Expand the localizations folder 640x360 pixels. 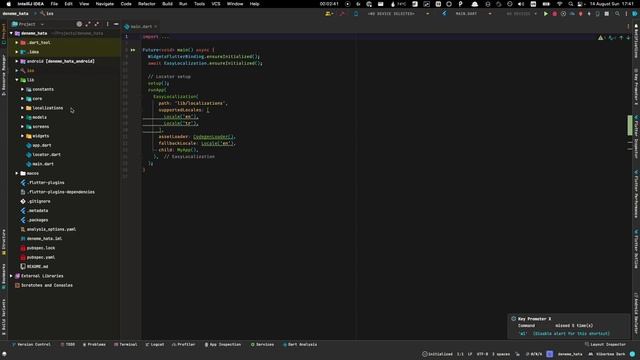(22, 108)
